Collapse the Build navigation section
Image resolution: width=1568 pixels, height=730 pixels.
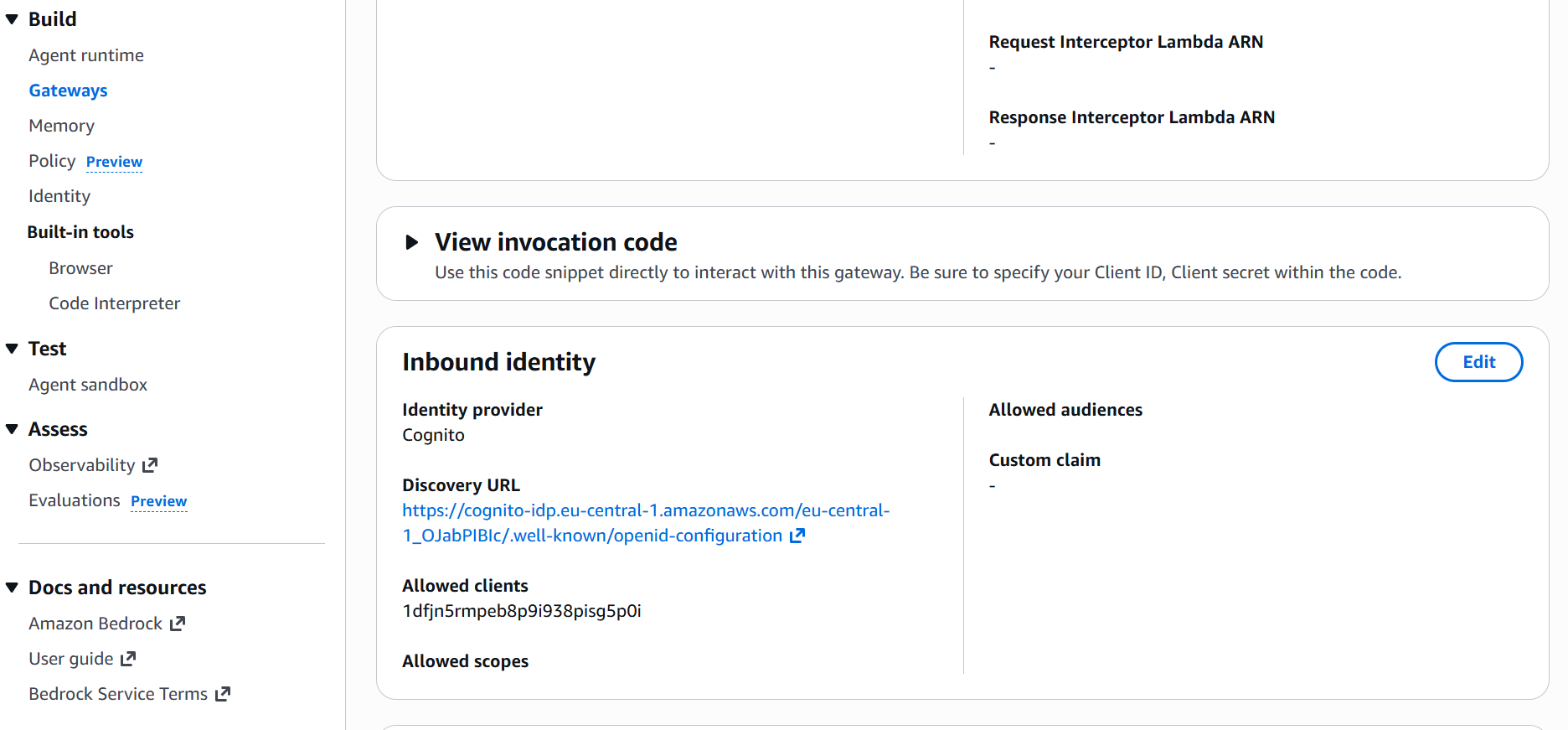[12, 19]
